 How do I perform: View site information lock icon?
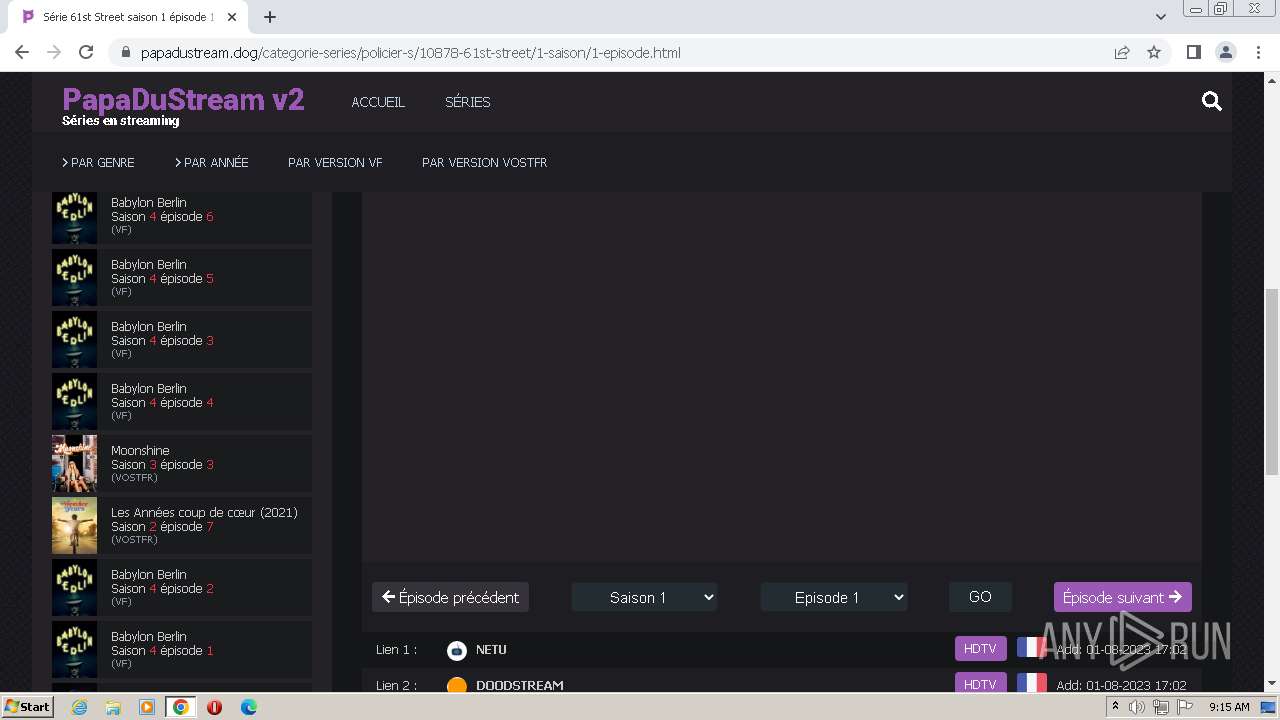[x=125, y=52]
